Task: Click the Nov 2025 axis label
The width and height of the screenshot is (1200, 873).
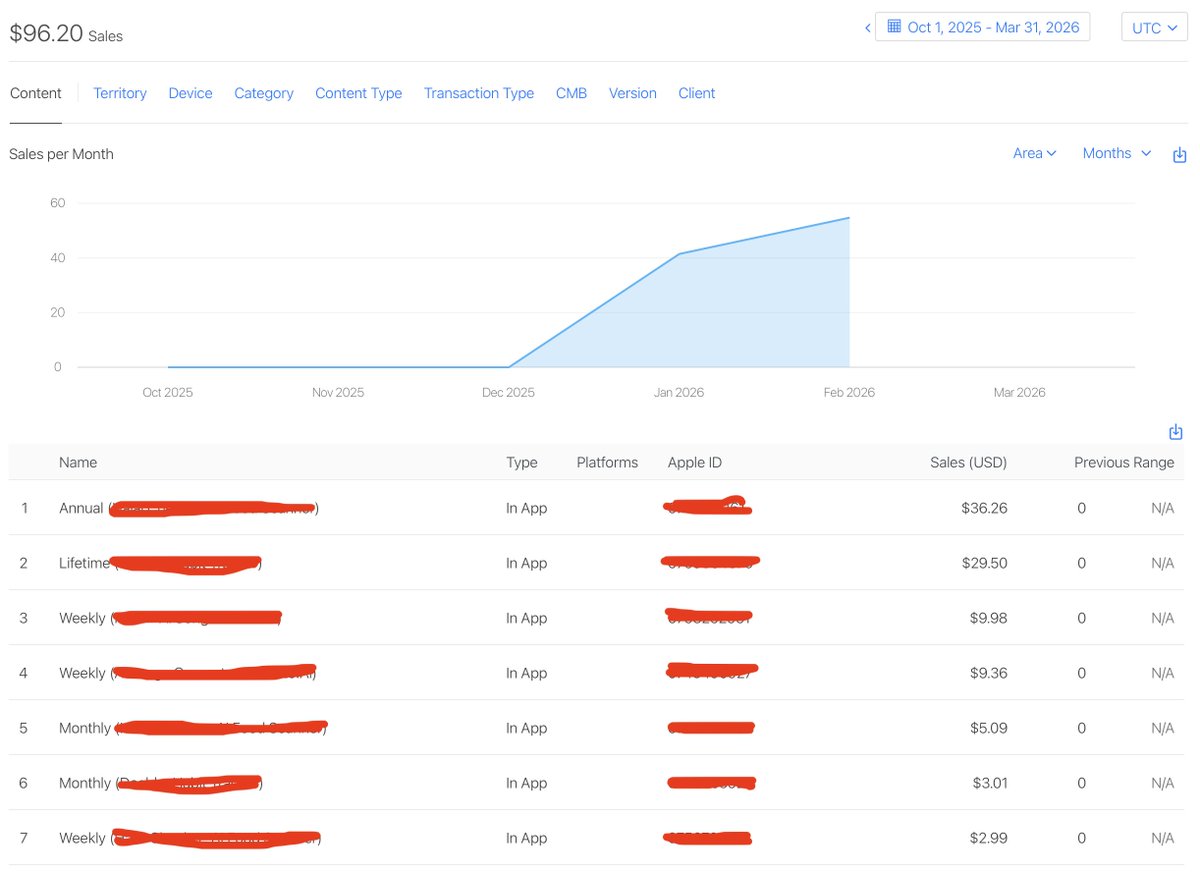Action: [338, 392]
